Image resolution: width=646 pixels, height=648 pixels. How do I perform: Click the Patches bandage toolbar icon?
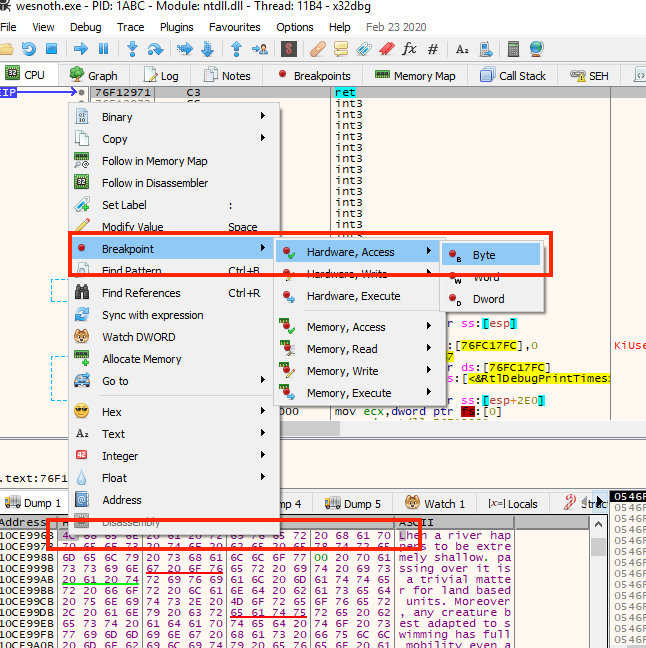pyautogui.click(x=318, y=49)
